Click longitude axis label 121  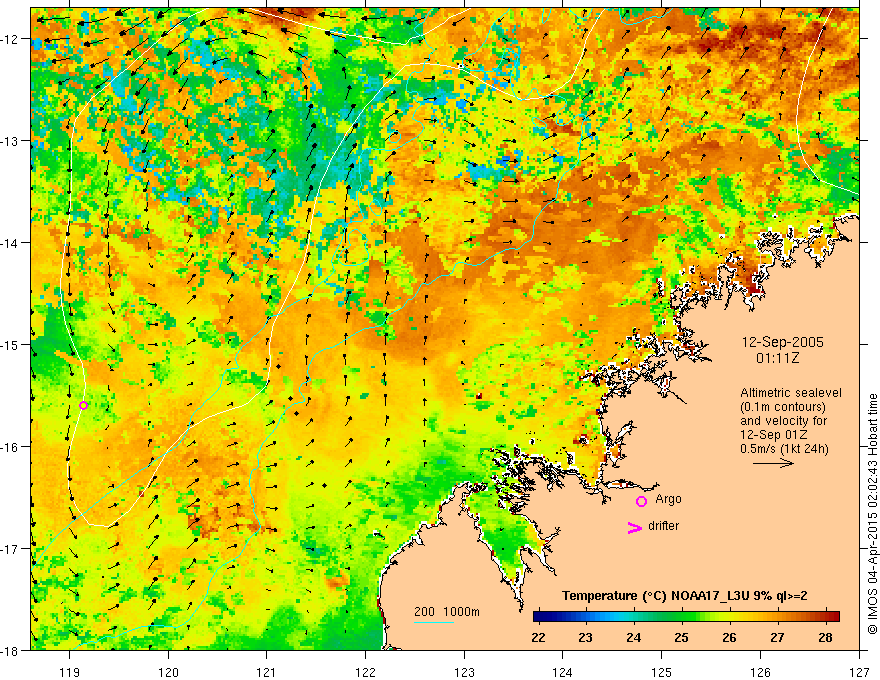click(x=267, y=672)
